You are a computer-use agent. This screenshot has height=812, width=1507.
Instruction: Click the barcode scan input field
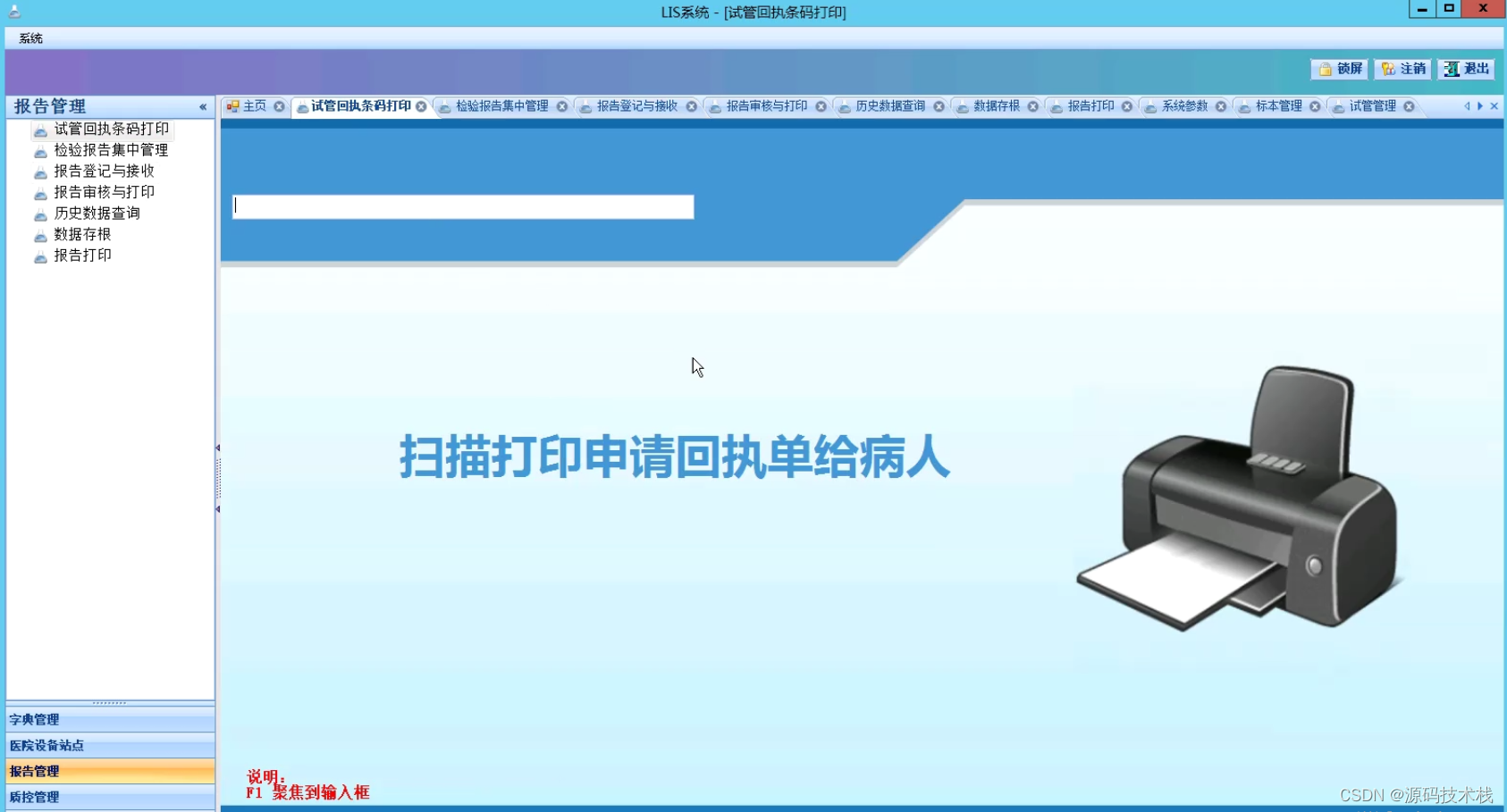[x=463, y=206]
